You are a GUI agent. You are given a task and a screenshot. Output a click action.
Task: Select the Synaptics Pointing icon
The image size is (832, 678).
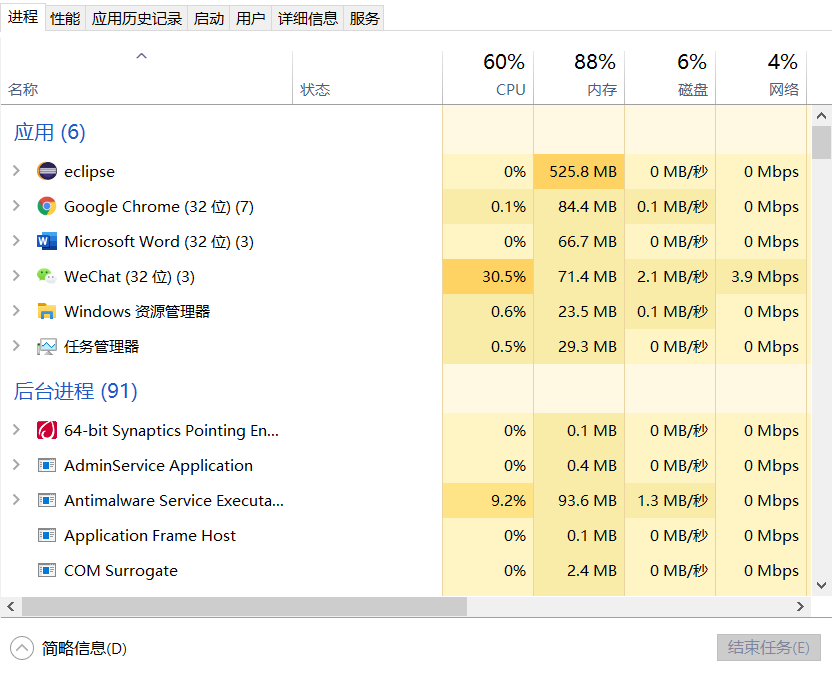(47, 430)
